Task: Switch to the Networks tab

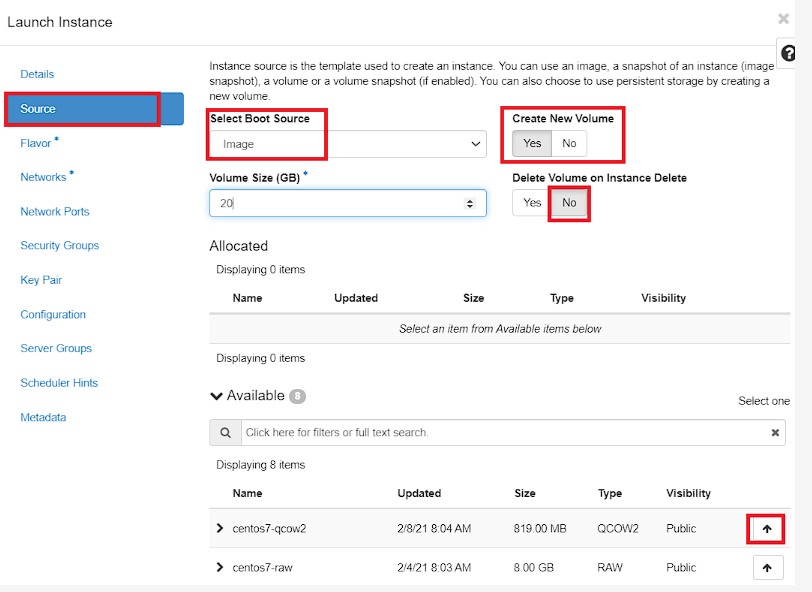Action: click(44, 177)
